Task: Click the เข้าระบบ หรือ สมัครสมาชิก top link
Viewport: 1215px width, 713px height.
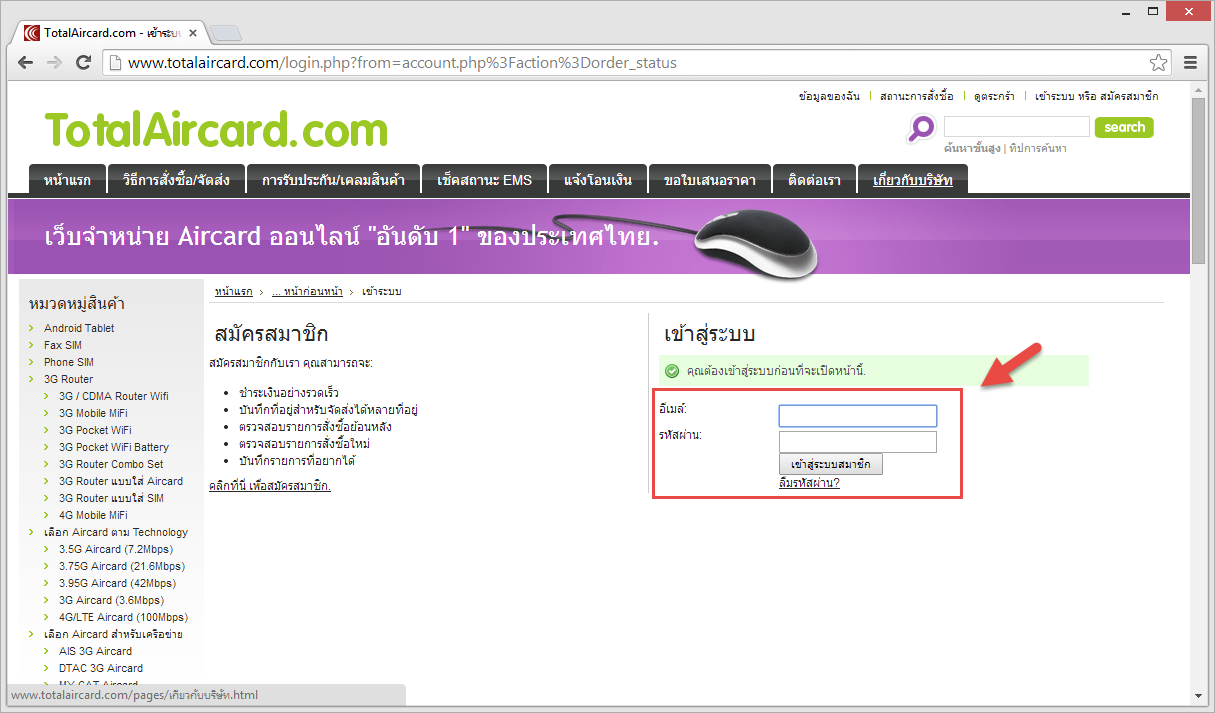Action: [1097, 96]
